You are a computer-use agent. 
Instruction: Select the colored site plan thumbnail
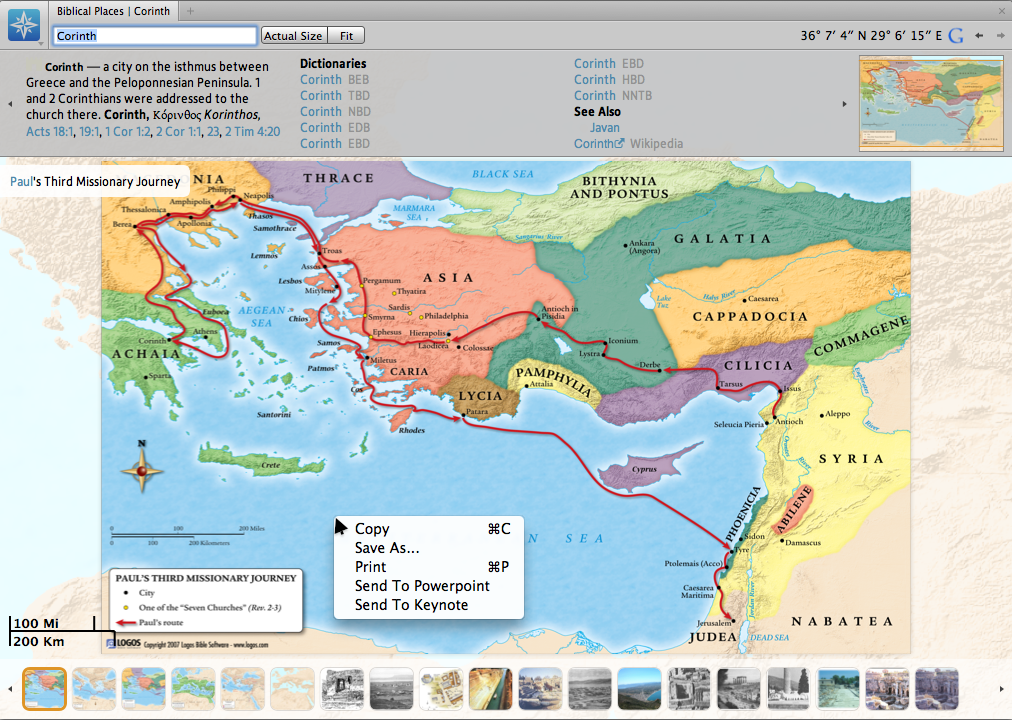tap(441, 689)
